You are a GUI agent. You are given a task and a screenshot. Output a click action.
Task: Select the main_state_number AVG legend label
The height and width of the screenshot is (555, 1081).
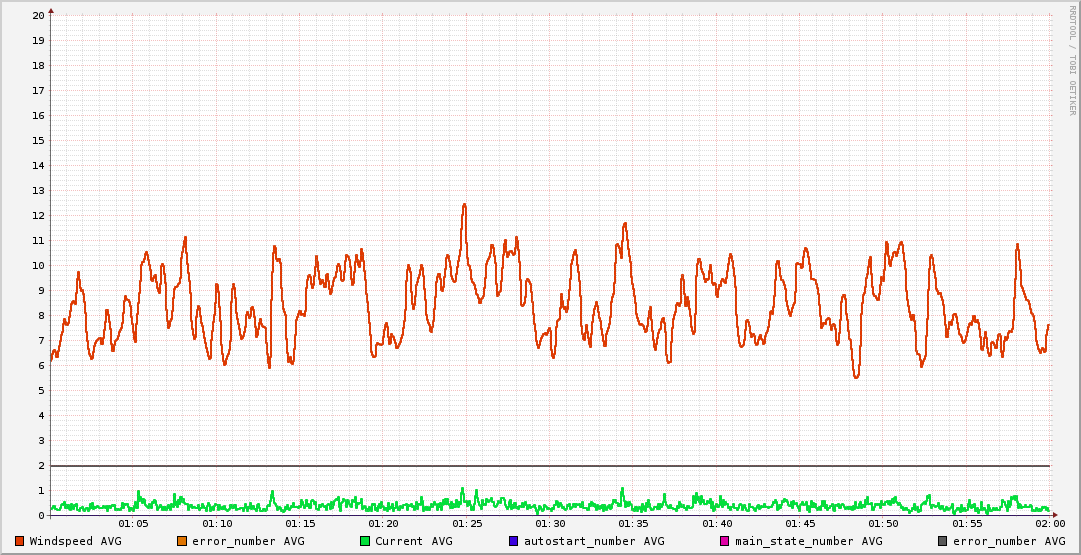click(x=809, y=541)
